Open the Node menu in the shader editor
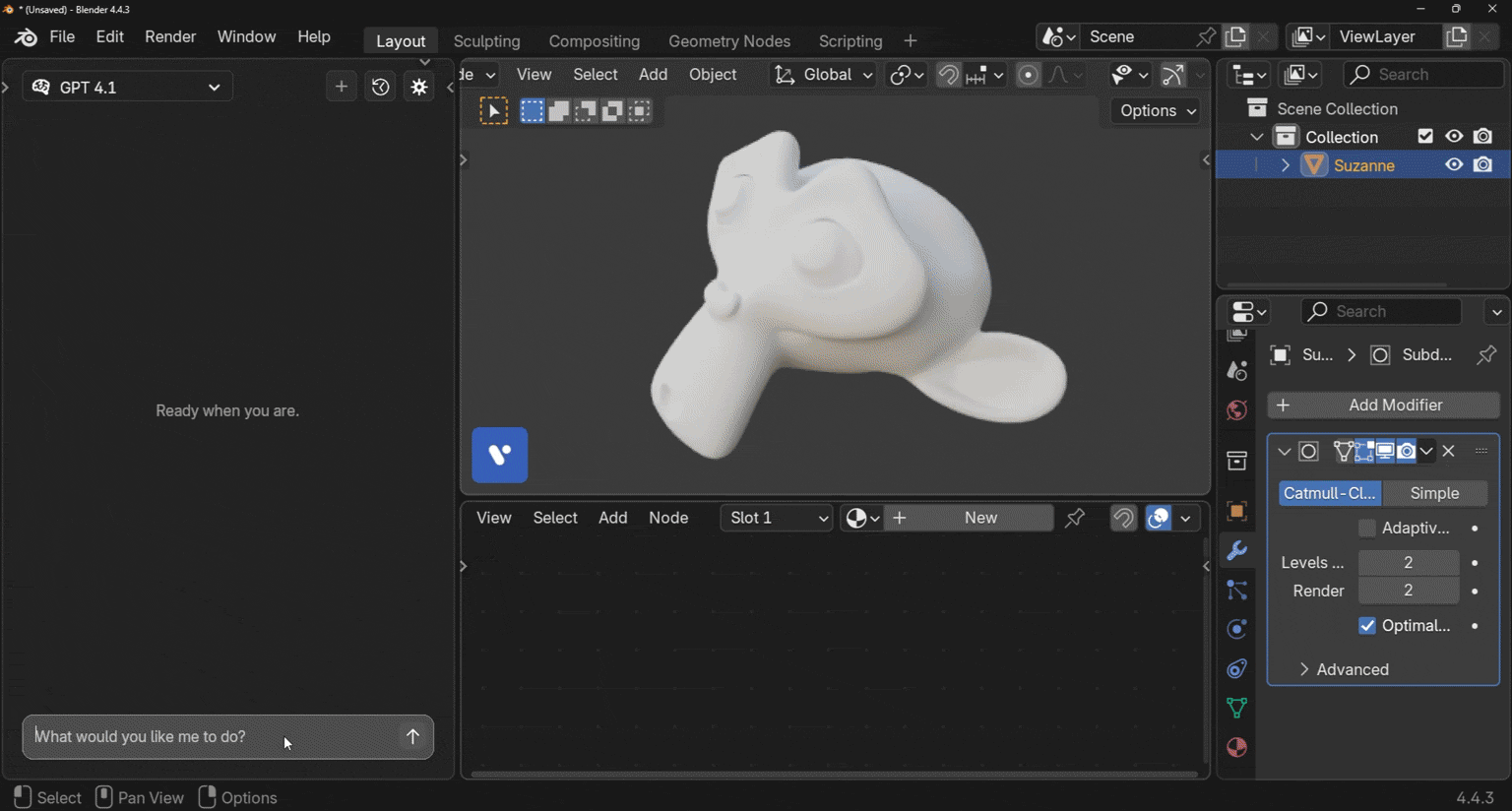The width and height of the screenshot is (1512, 811). (x=668, y=518)
